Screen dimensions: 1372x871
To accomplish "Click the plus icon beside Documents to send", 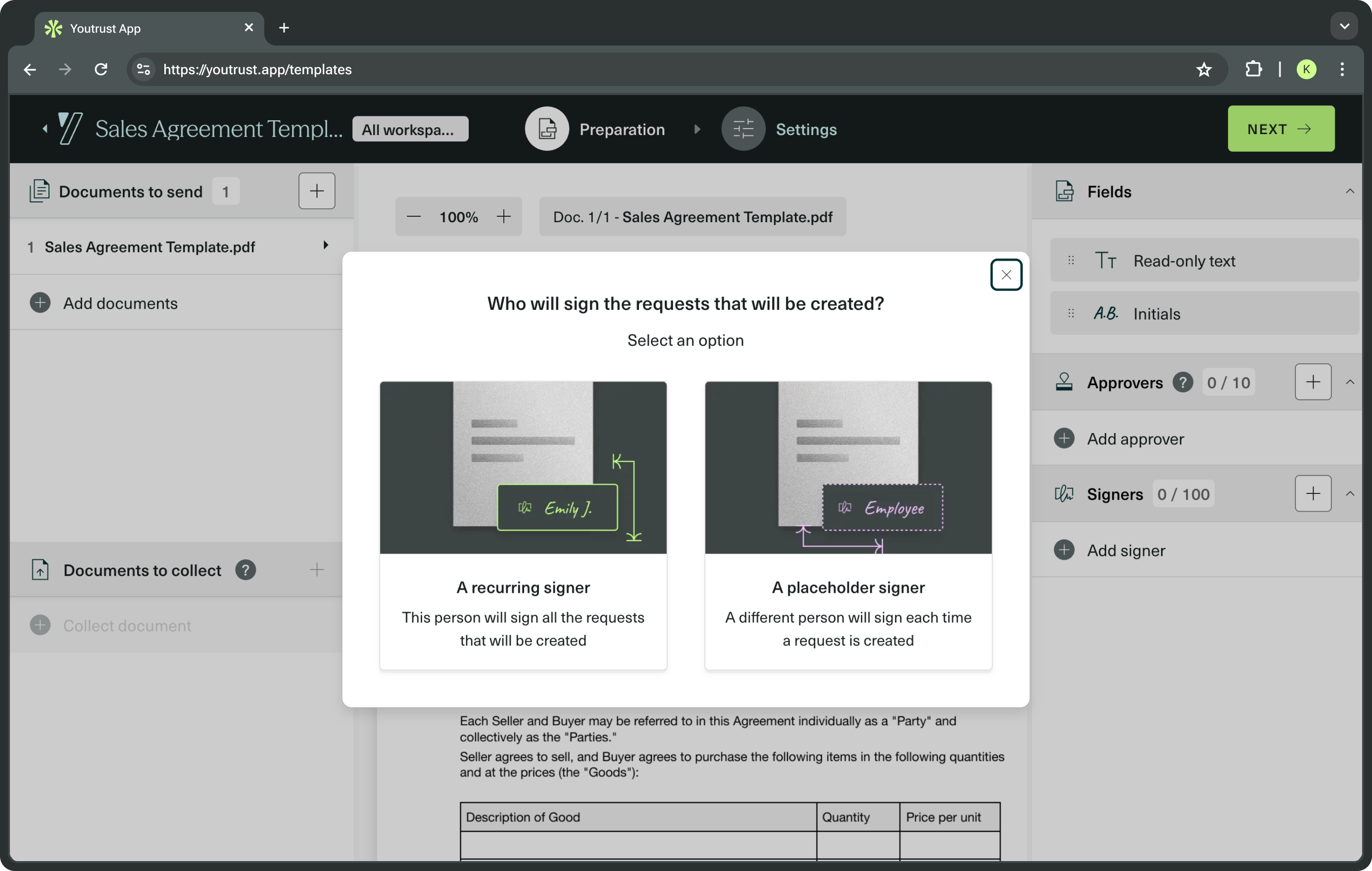I will tap(317, 191).
